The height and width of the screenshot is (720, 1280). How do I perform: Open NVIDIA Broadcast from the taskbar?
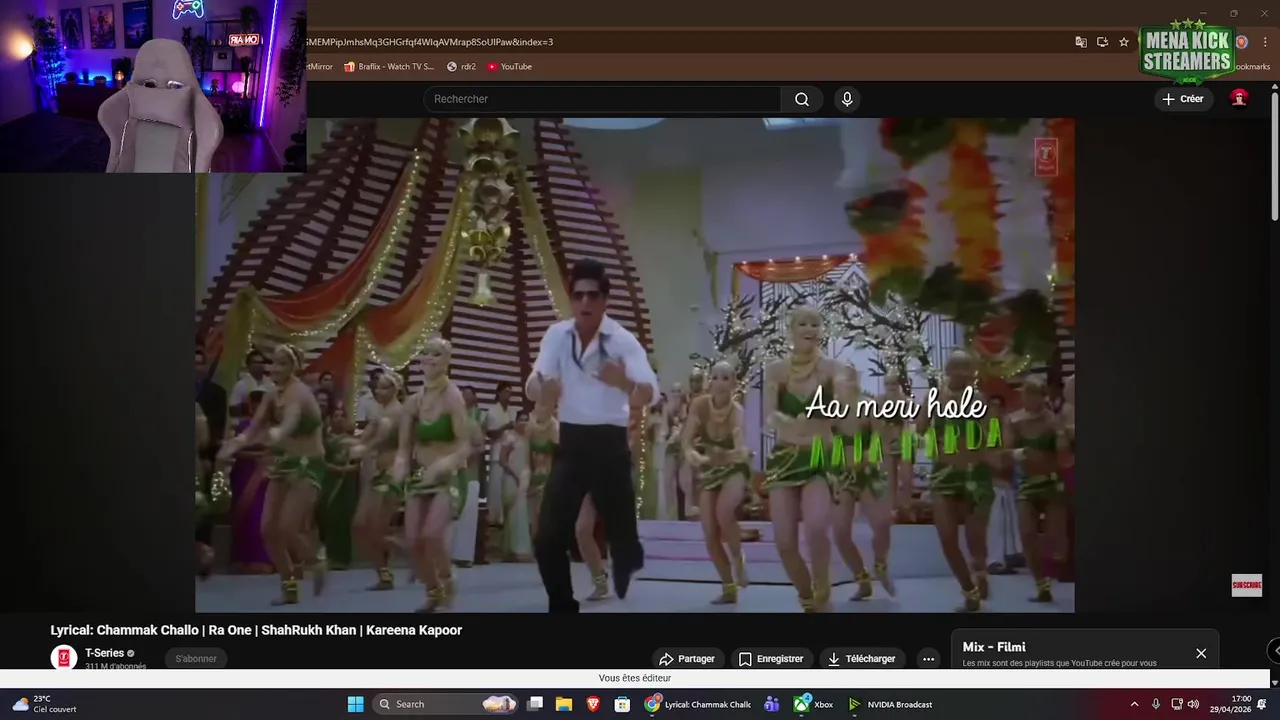[x=890, y=704]
